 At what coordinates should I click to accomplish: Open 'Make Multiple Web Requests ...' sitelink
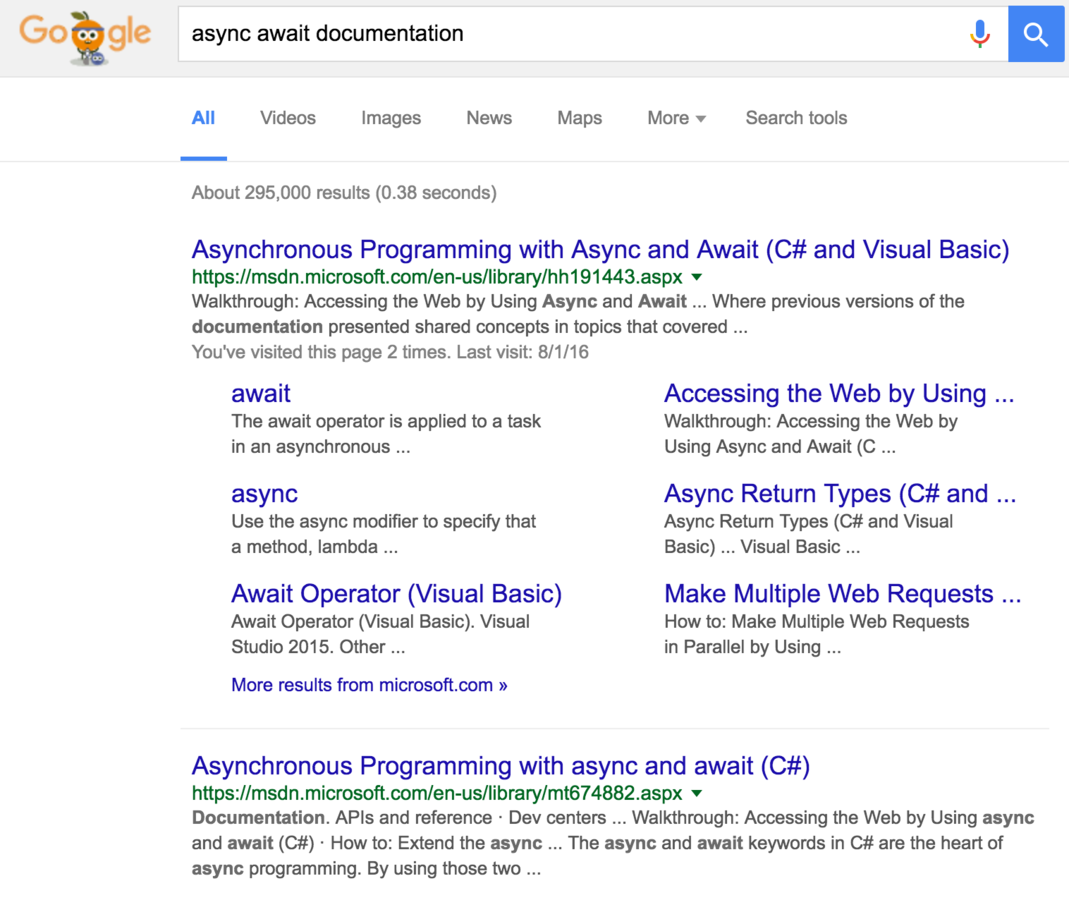[x=843, y=594]
